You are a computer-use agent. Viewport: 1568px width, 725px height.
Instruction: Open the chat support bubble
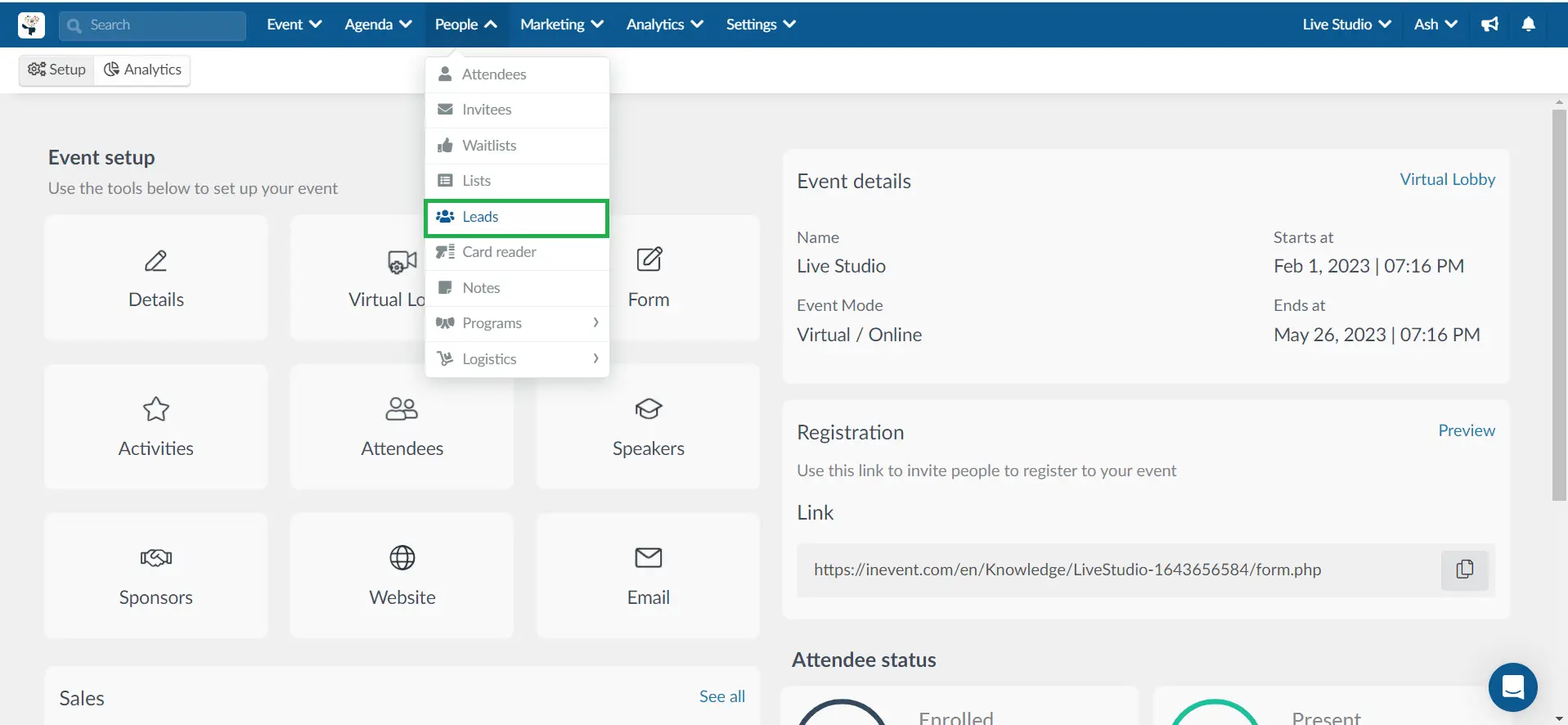pos(1512,687)
